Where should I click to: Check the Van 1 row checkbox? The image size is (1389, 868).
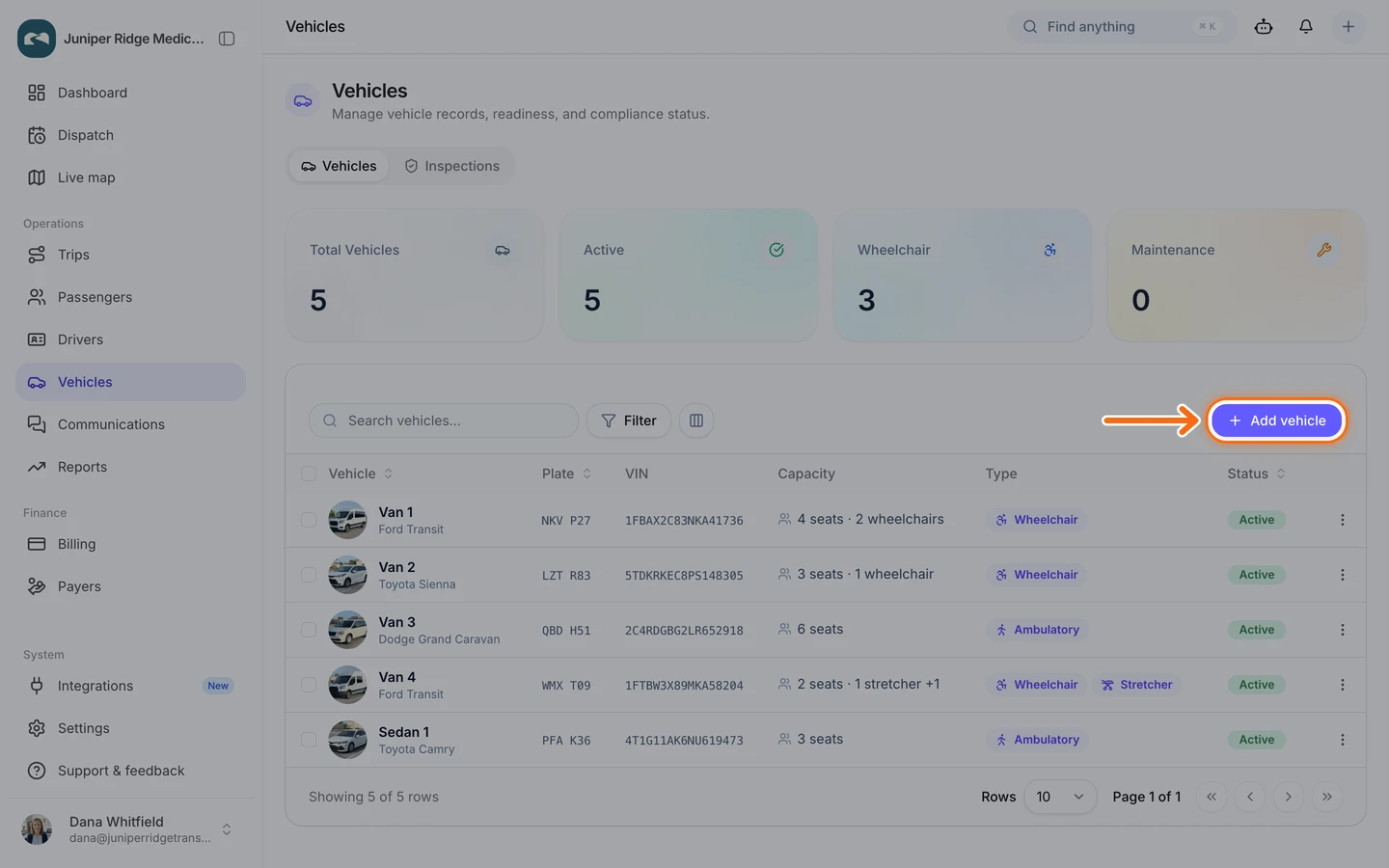pyautogui.click(x=309, y=520)
